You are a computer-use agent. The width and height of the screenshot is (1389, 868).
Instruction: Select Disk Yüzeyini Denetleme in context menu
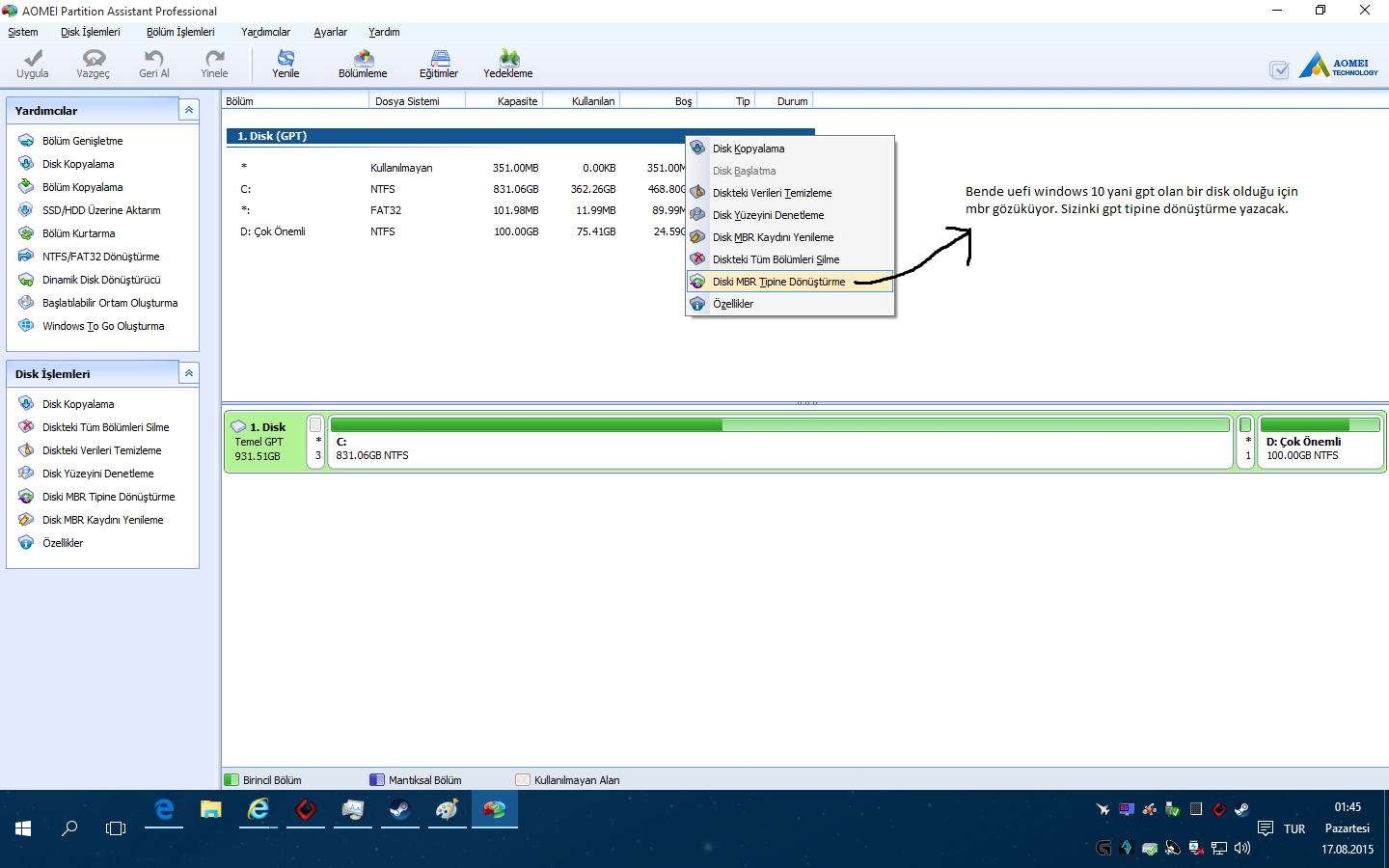[x=790, y=215]
